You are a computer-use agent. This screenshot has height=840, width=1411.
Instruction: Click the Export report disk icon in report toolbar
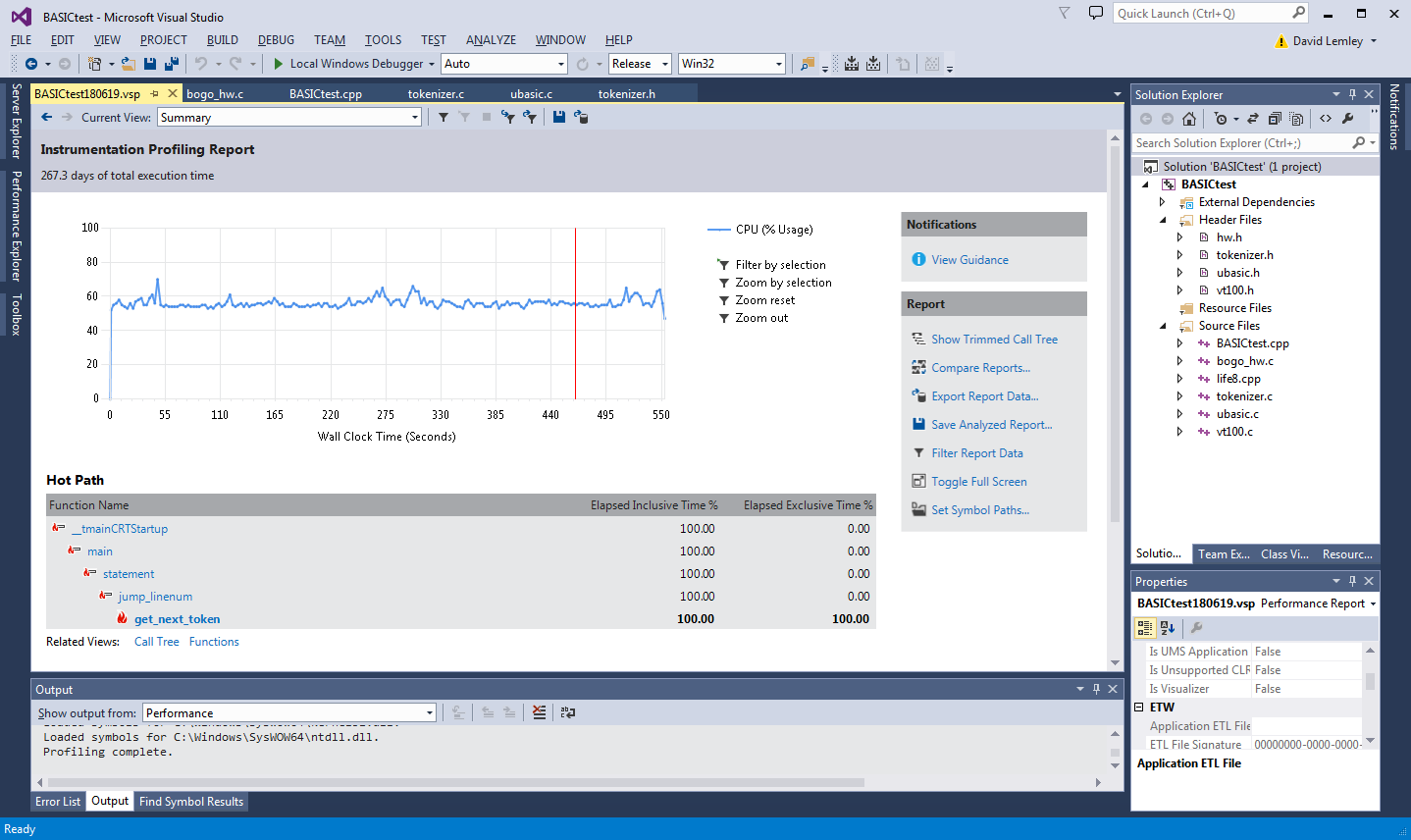coord(558,117)
